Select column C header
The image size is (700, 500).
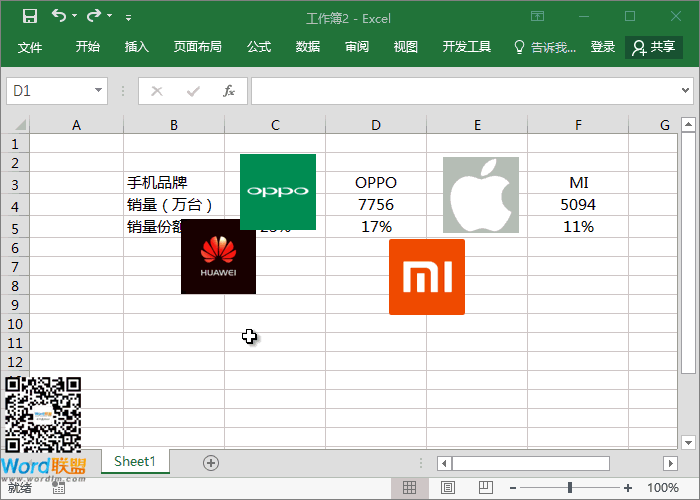[275, 125]
